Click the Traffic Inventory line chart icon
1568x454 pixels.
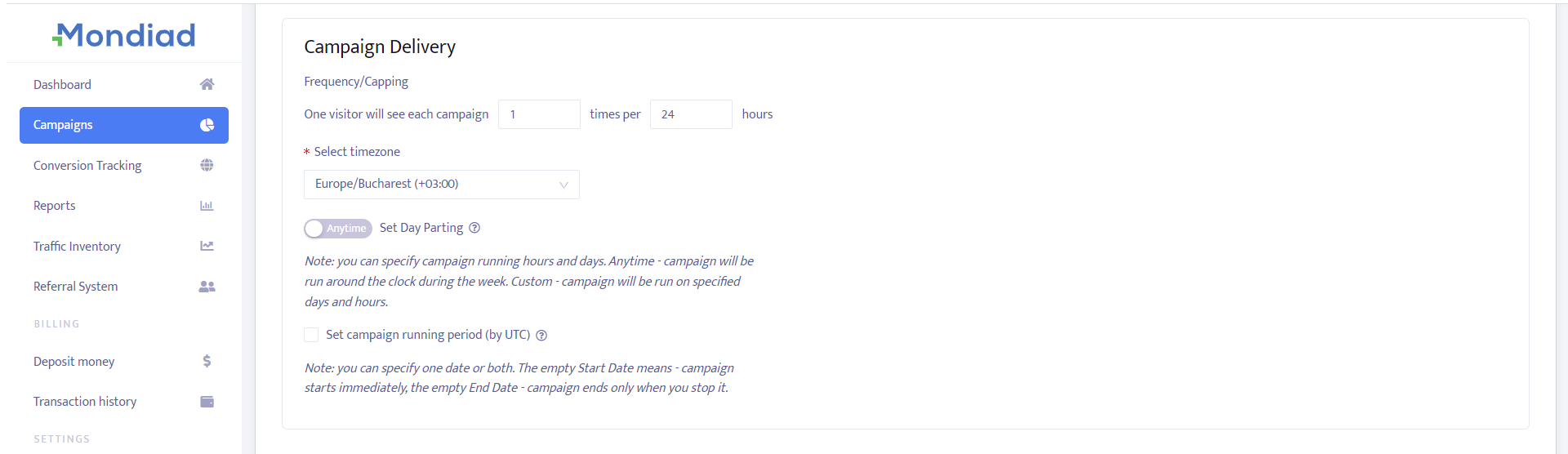click(x=207, y=246)
